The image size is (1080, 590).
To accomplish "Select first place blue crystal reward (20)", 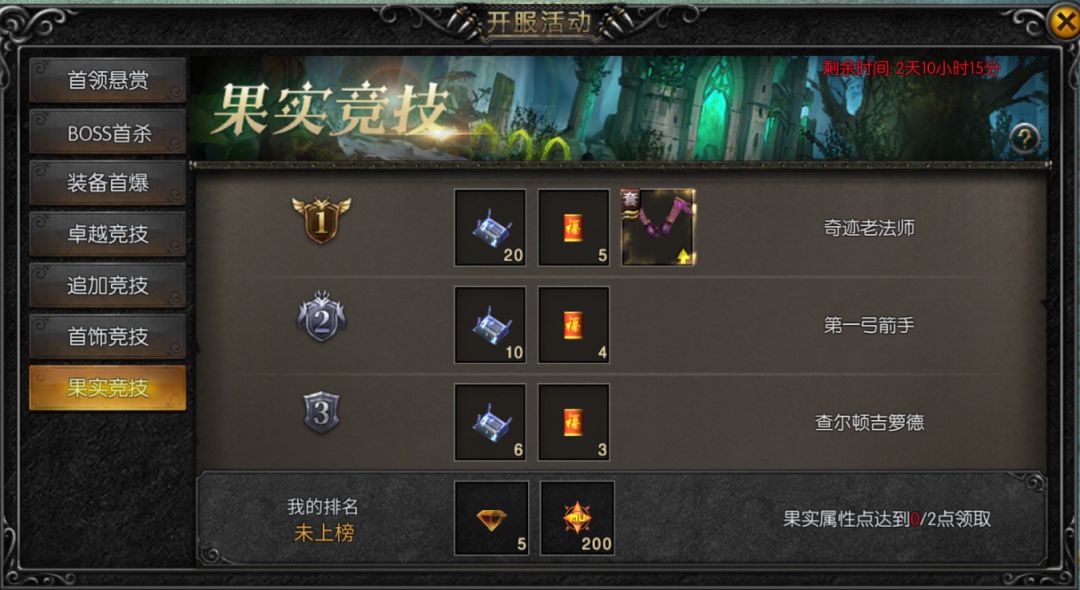I will (490, 227).
